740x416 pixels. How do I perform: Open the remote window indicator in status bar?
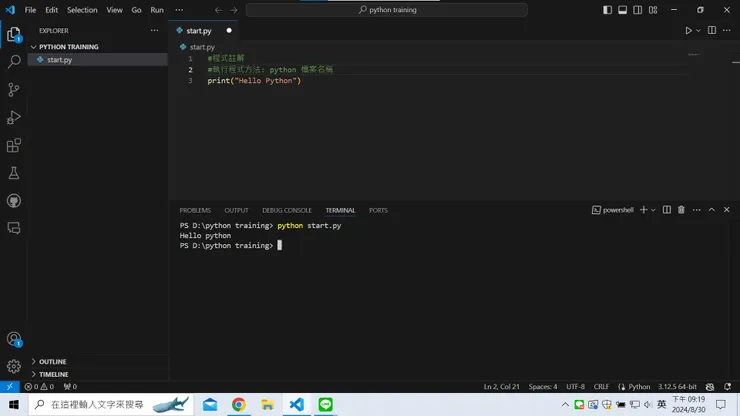click(x=9, y=387)
